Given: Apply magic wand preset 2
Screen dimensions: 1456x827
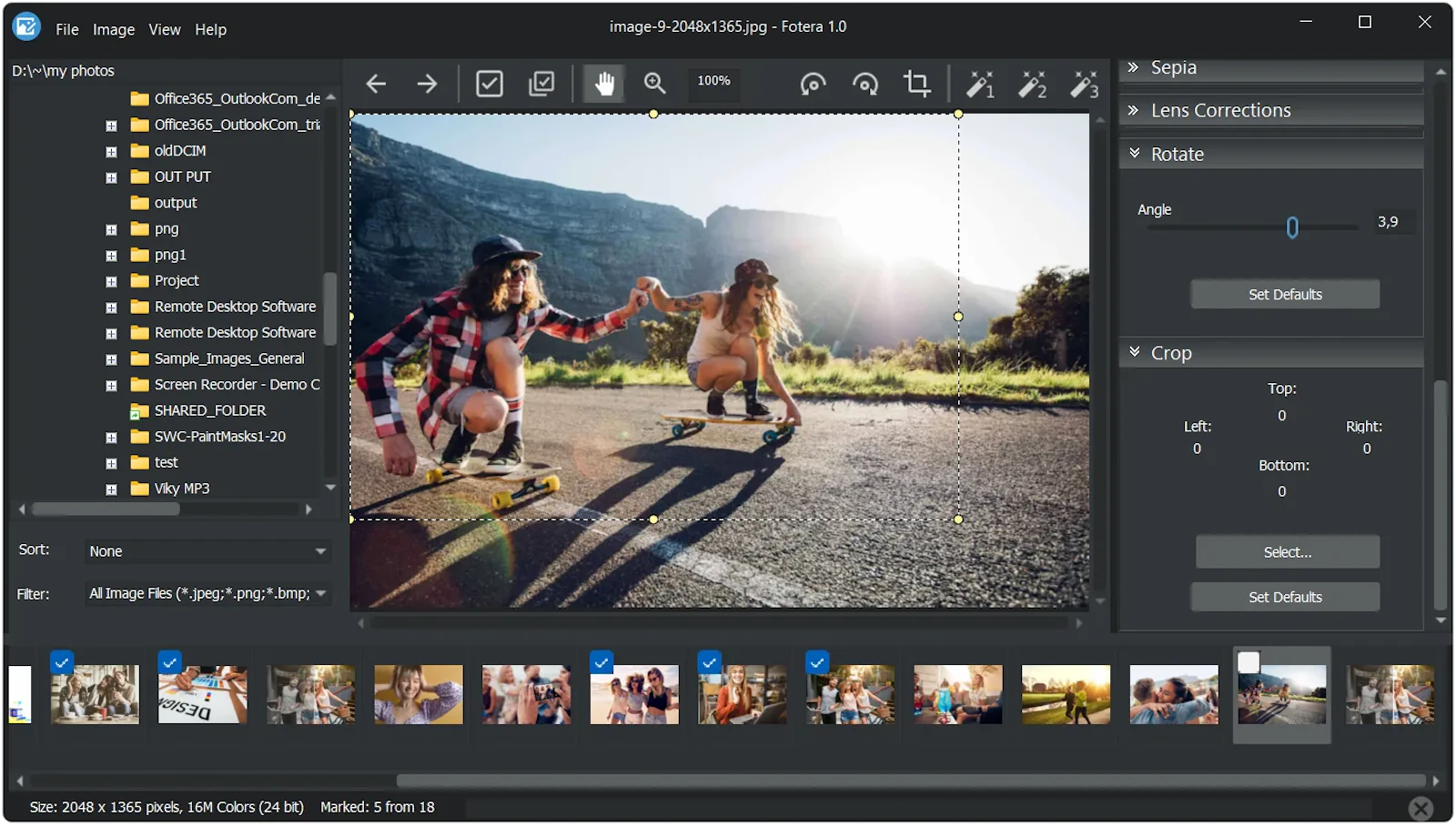Looking at the screenshot, I should coord(1032,84).
